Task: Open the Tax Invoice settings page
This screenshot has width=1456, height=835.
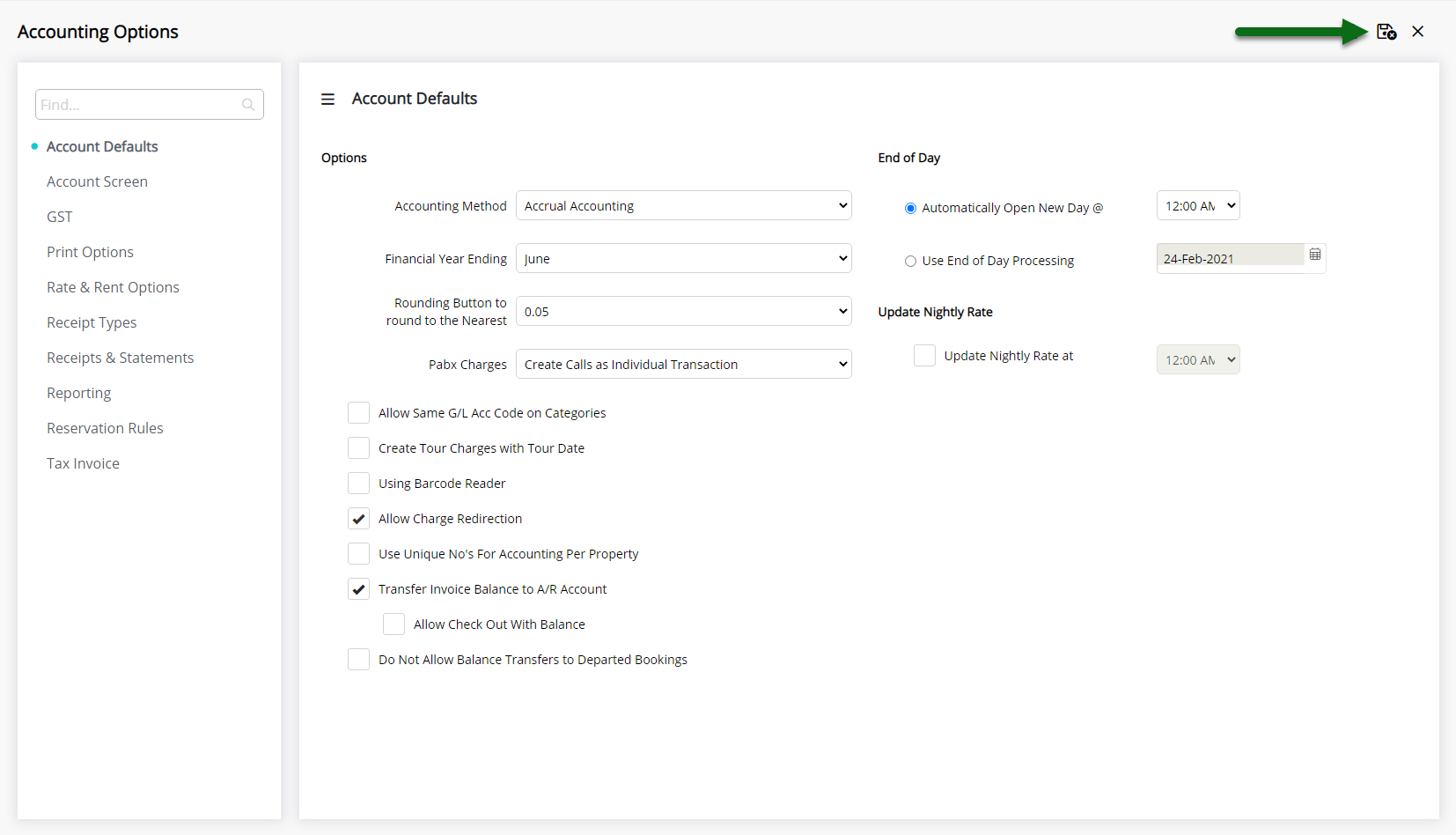Action: coord(83,463)
